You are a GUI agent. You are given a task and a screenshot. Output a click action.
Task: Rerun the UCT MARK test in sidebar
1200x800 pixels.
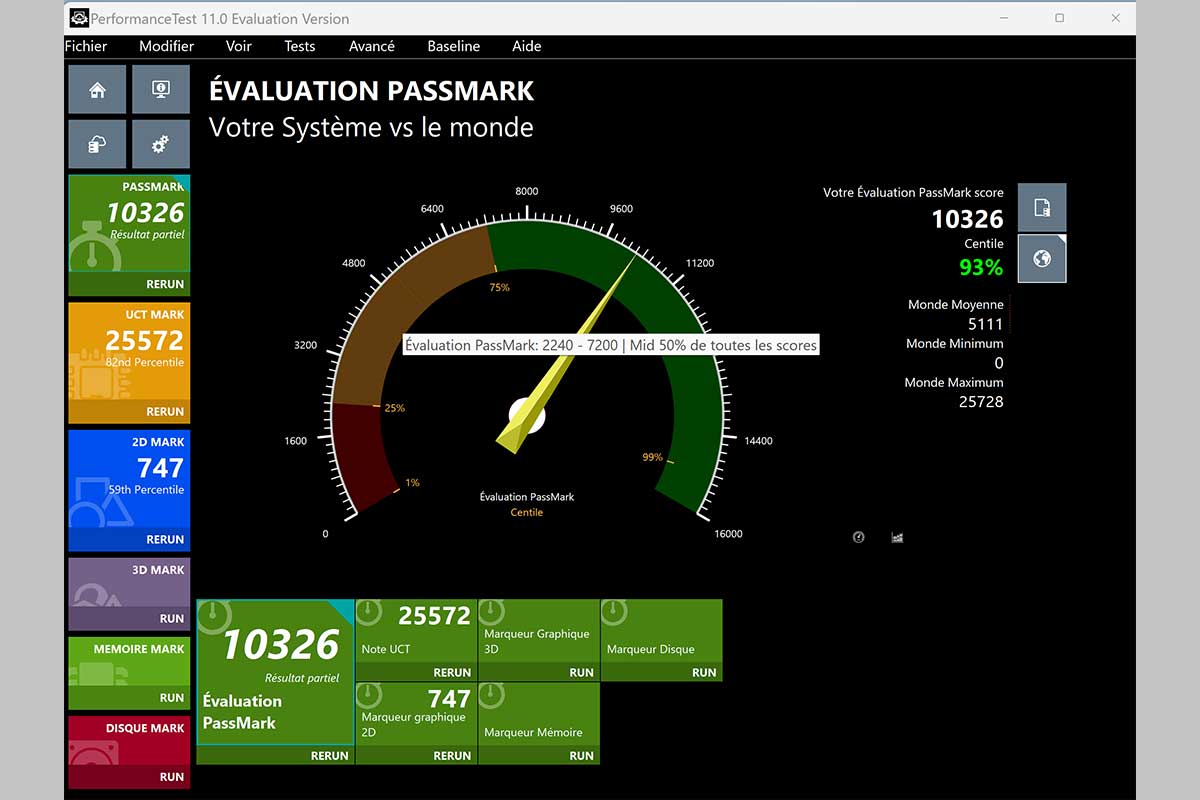pos(165,412)
